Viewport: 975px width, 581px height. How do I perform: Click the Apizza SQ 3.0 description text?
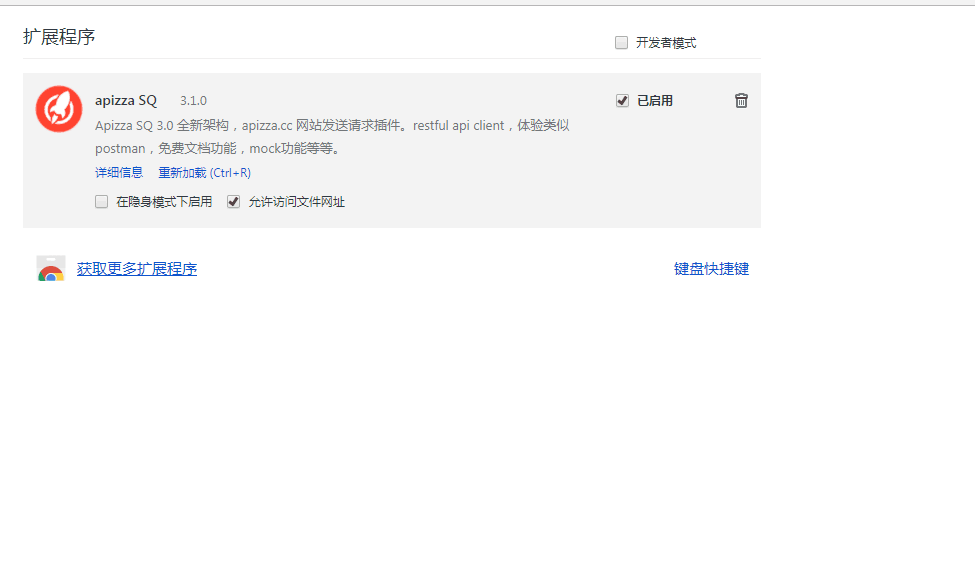[x=332, y=137]
